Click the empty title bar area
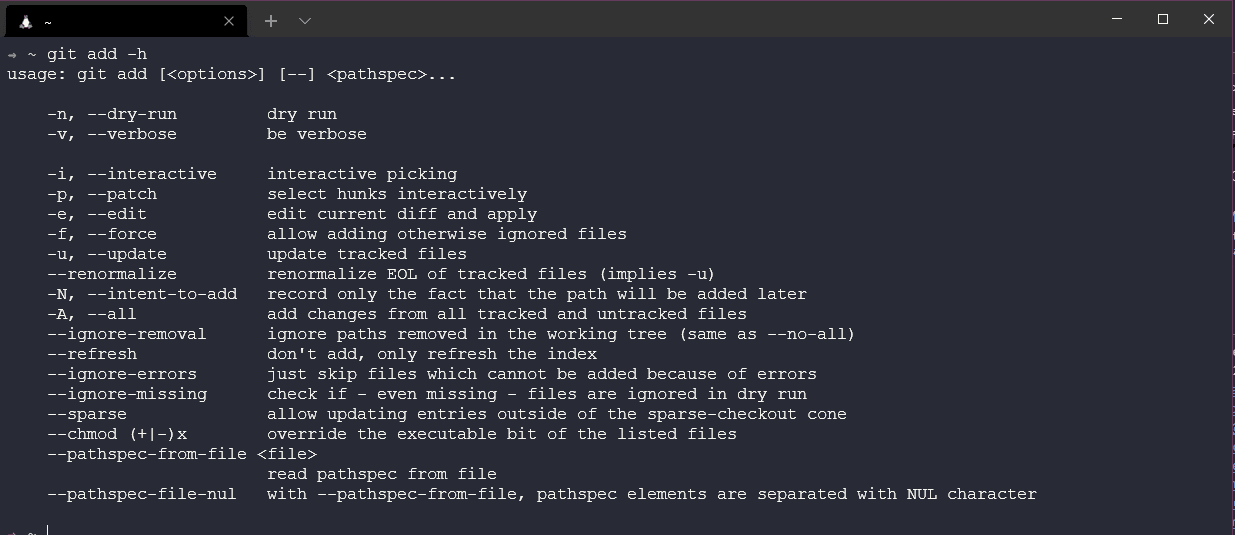This screenshot has height=535, width=1235. (700, 19)
